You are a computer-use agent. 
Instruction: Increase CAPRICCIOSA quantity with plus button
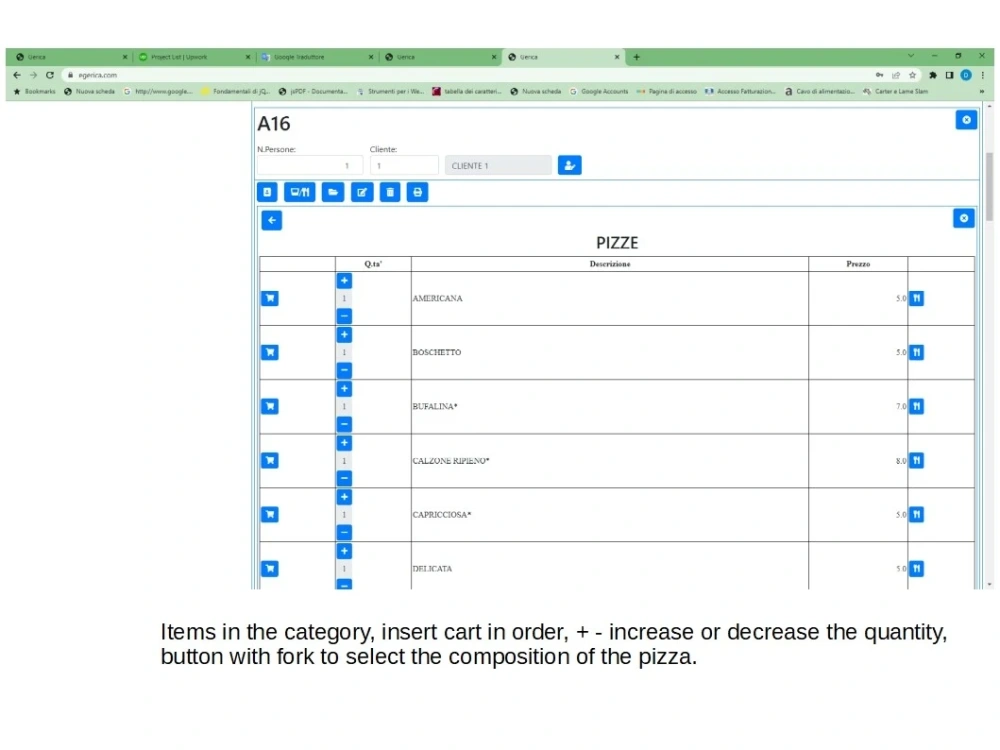[x=344, y=497]
